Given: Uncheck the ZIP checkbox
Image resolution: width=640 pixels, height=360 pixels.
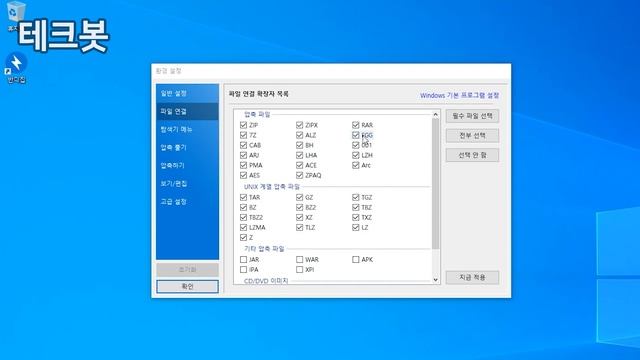Looking at the screenshot, I should (244, 125).
